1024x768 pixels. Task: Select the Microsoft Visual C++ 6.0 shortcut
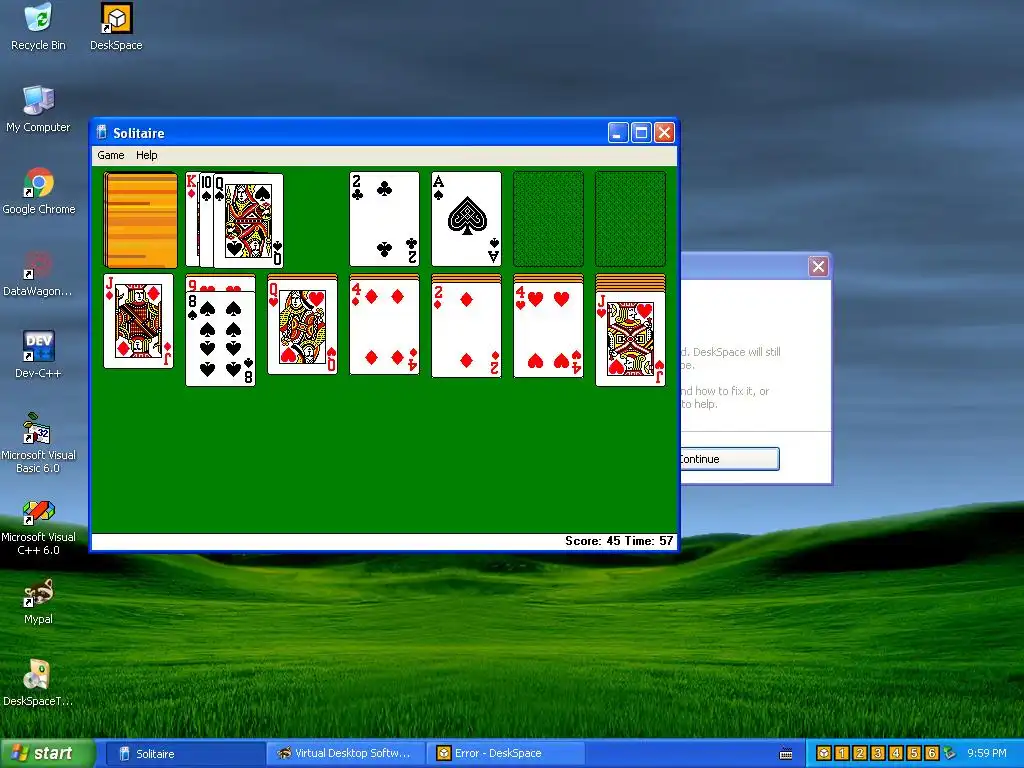pyautogui.click(x=38, y=526)
